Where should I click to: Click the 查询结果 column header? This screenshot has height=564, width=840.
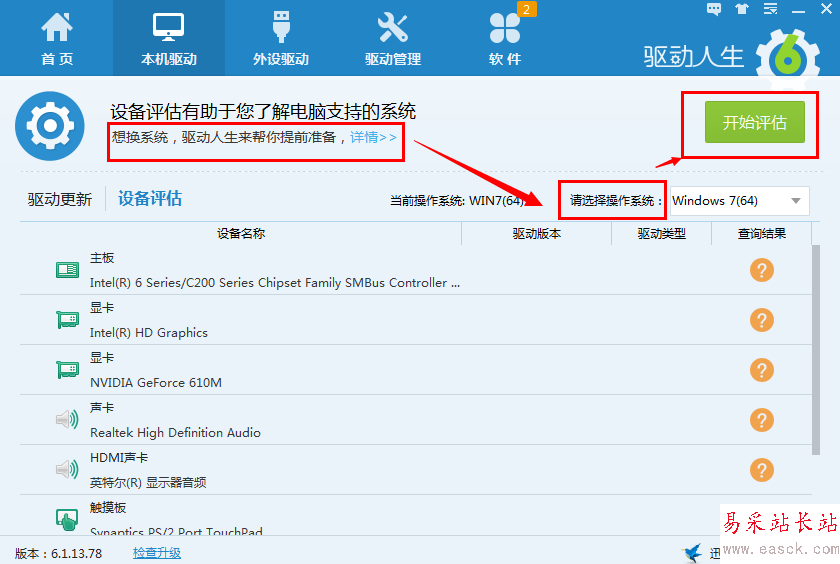point(762,234)
